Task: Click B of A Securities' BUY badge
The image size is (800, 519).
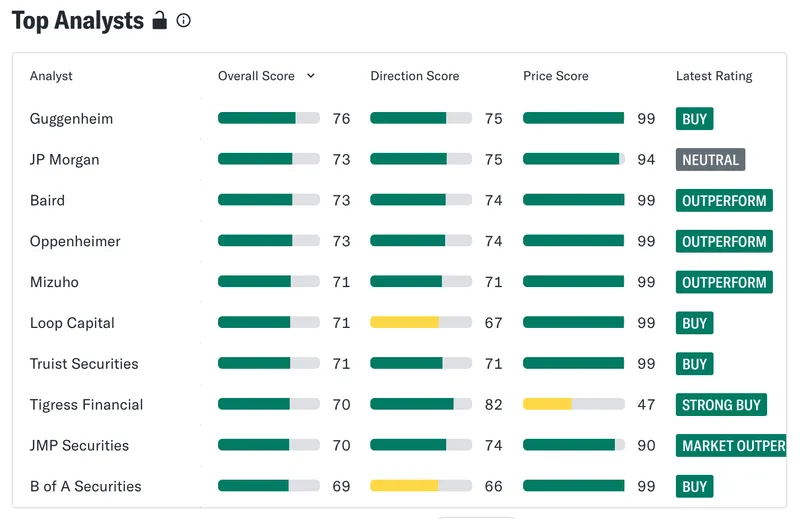Action: [694, 486]
